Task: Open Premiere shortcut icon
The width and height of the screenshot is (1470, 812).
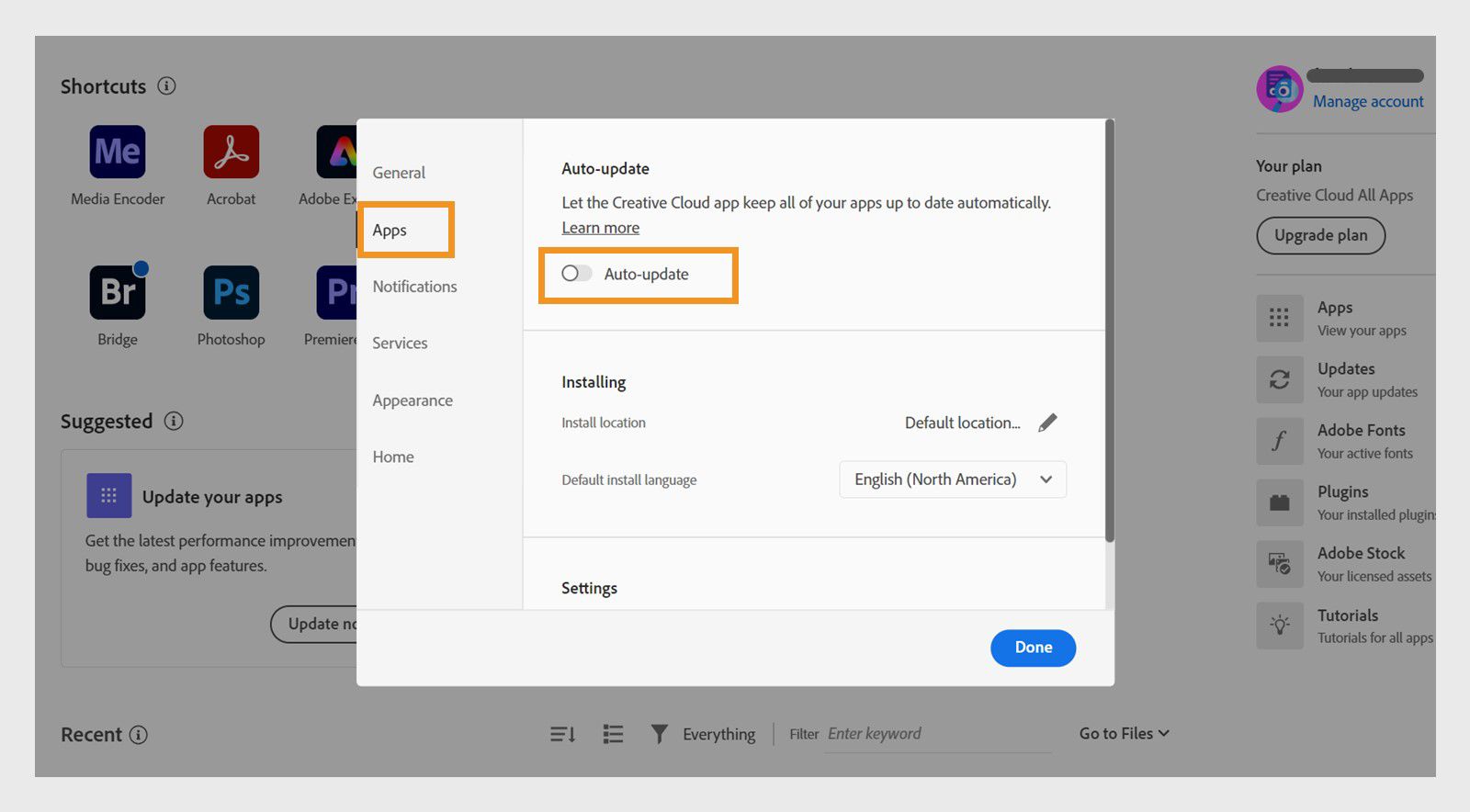Action: [336, 292]
